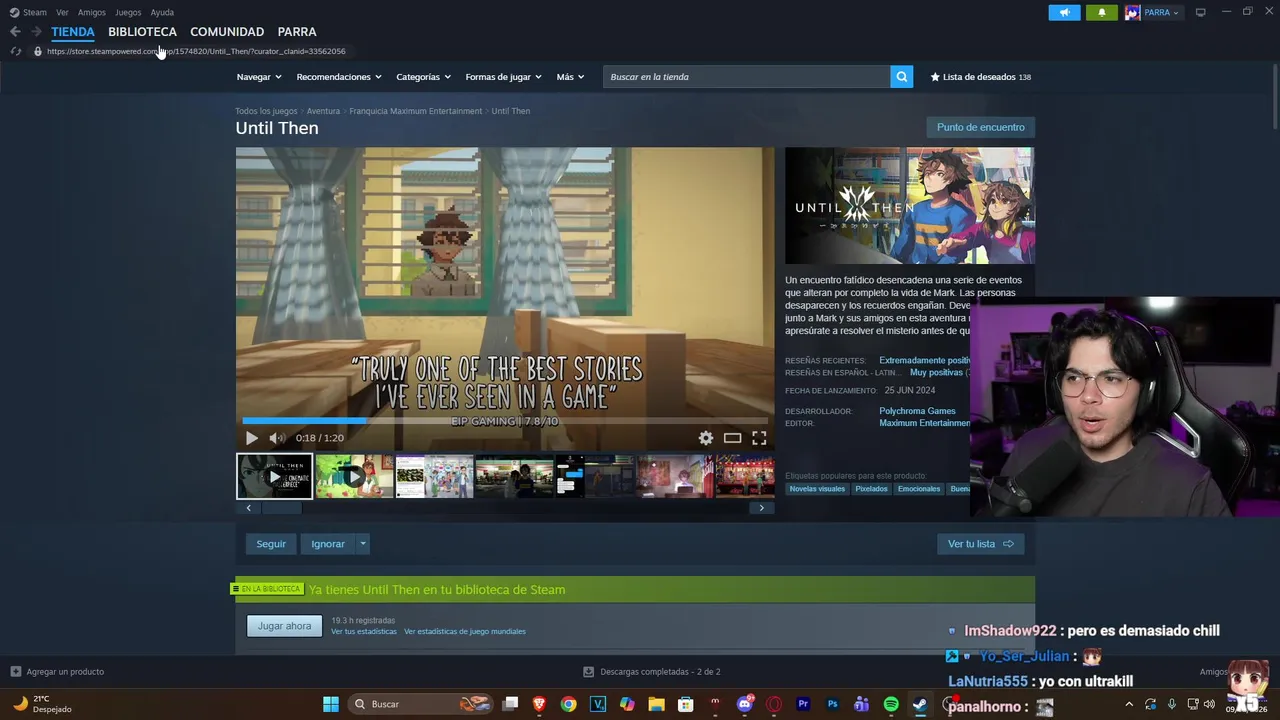Reload the store page
This screenshot has height=720, width=1280.
point(15,51)
